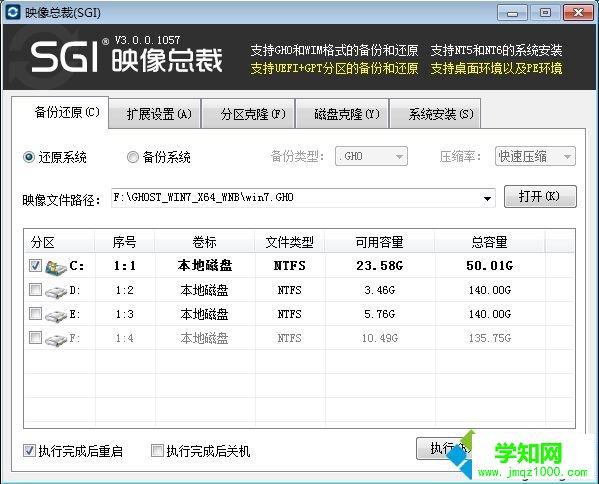Screen dimensions: 599x484
Task: Click the 执行 button
Action: coord(445,448)
